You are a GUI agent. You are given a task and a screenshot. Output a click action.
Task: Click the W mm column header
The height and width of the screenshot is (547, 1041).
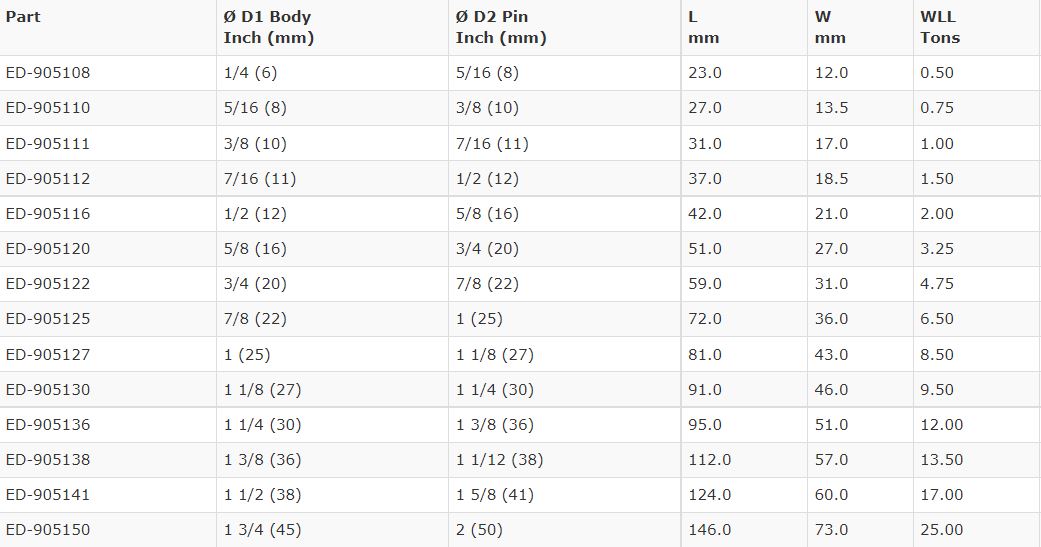coord(830,27)
